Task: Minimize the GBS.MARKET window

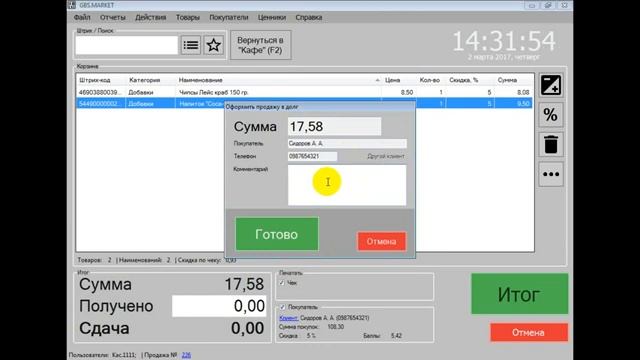Action: (x=532, y=5)
